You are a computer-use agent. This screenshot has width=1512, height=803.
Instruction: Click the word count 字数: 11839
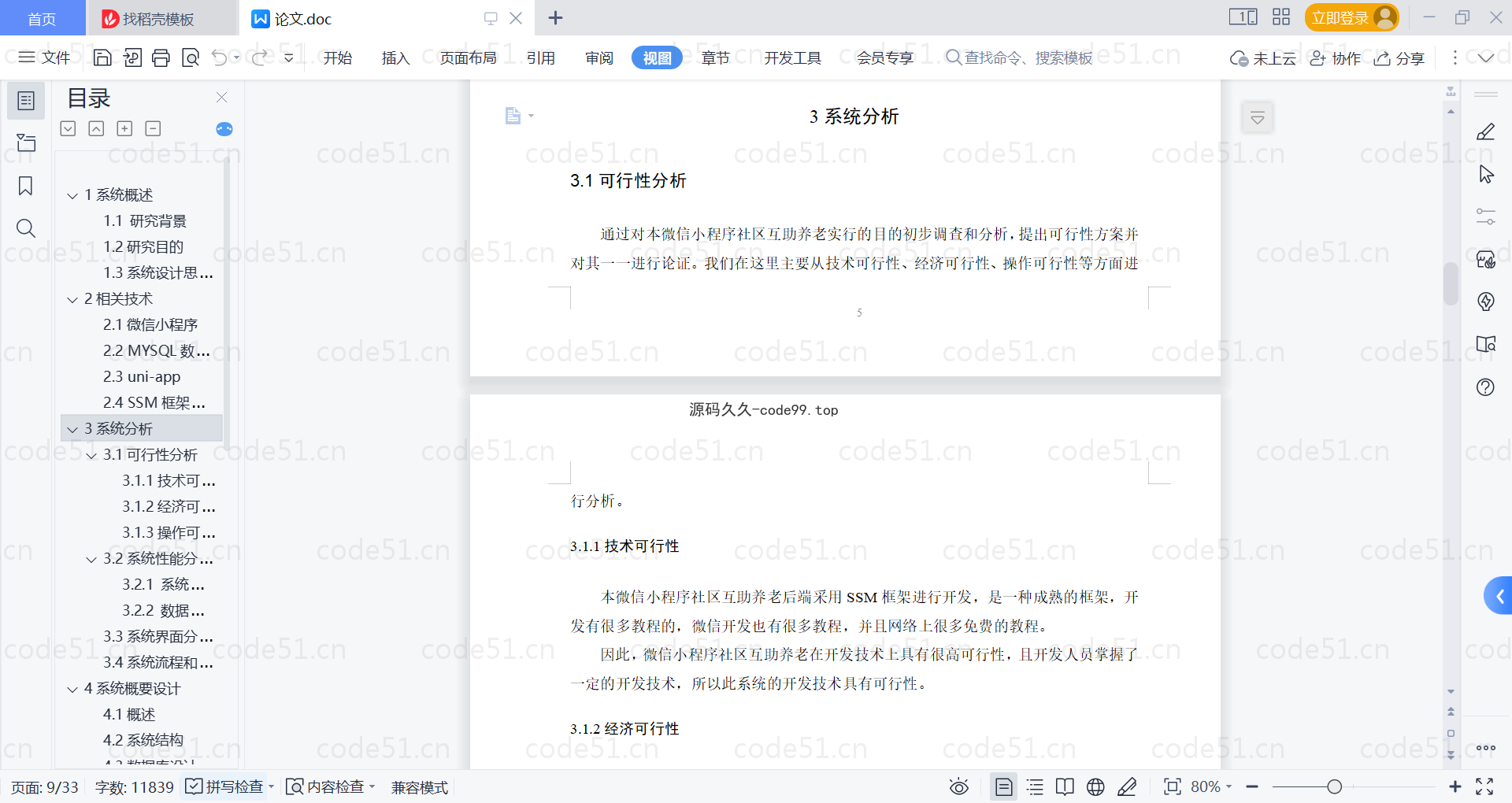[x=134, y=787]
